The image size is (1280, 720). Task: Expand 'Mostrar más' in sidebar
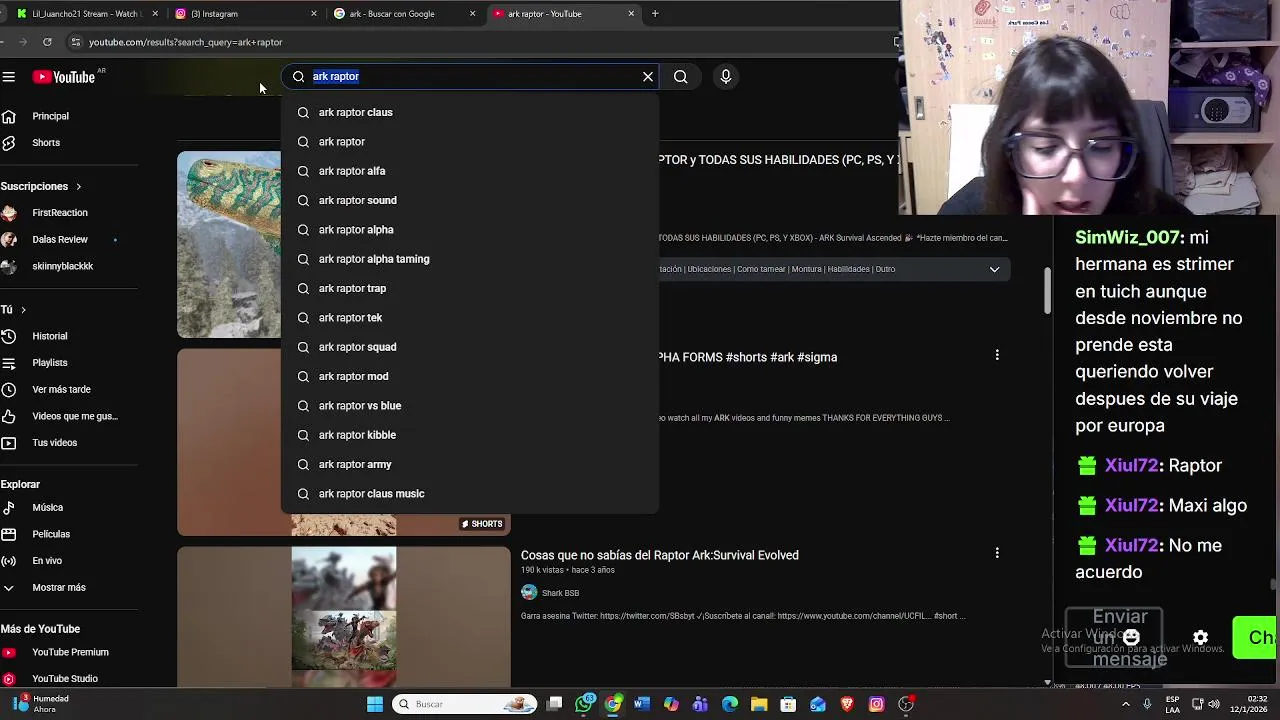point(58,588)
